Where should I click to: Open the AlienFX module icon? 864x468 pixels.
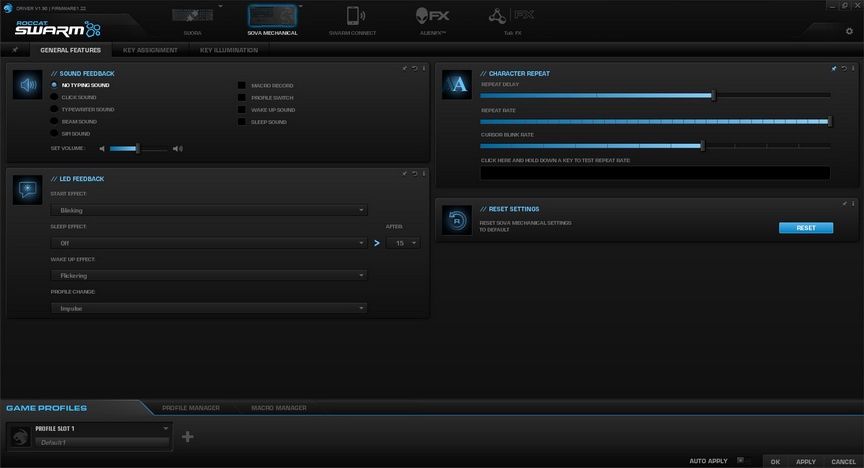[x=432, y=15]
